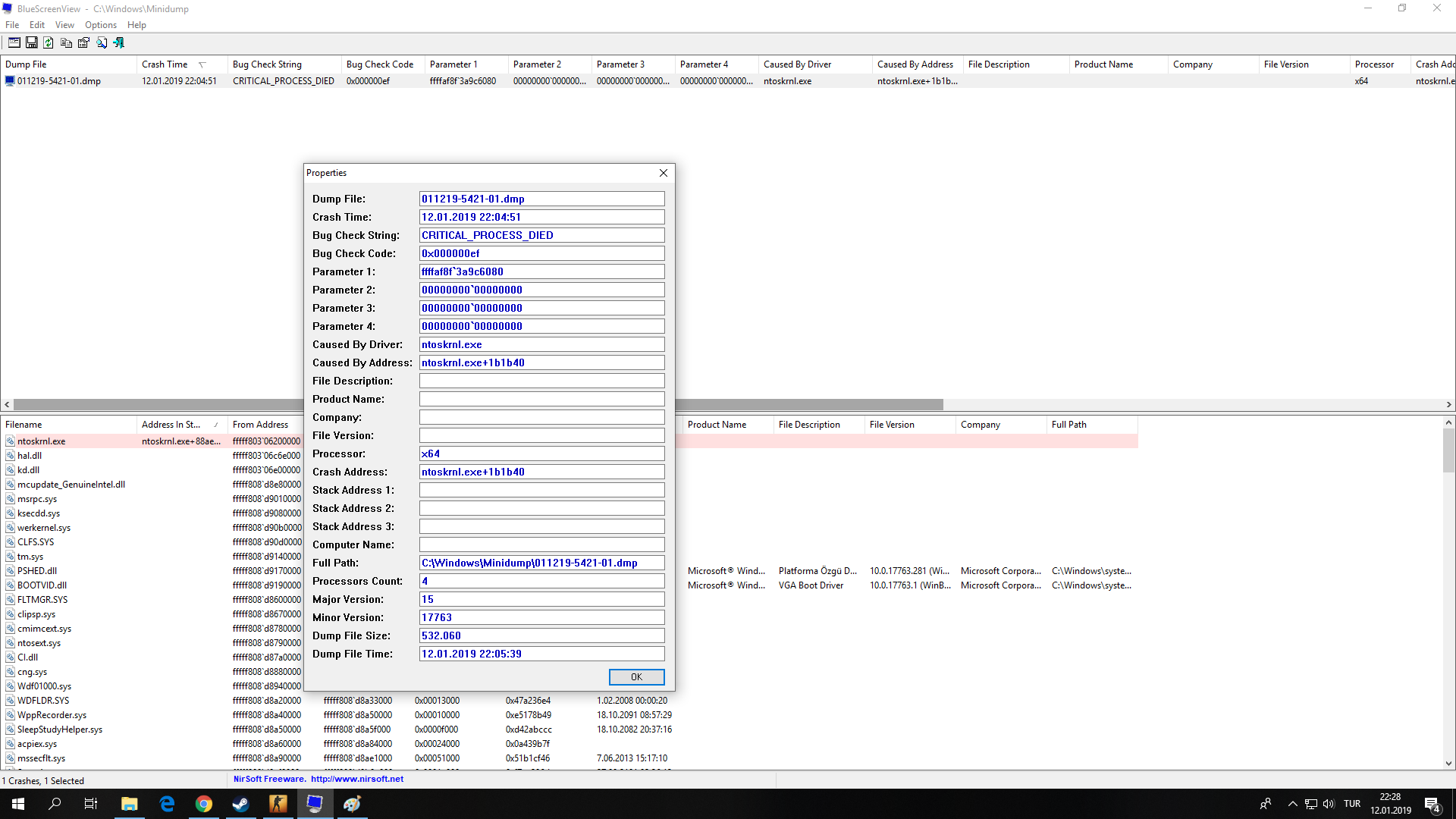Open the nirsoft.net link in status bar
The width and height of the screenshot is (1456, 819).
pos(357,779)
